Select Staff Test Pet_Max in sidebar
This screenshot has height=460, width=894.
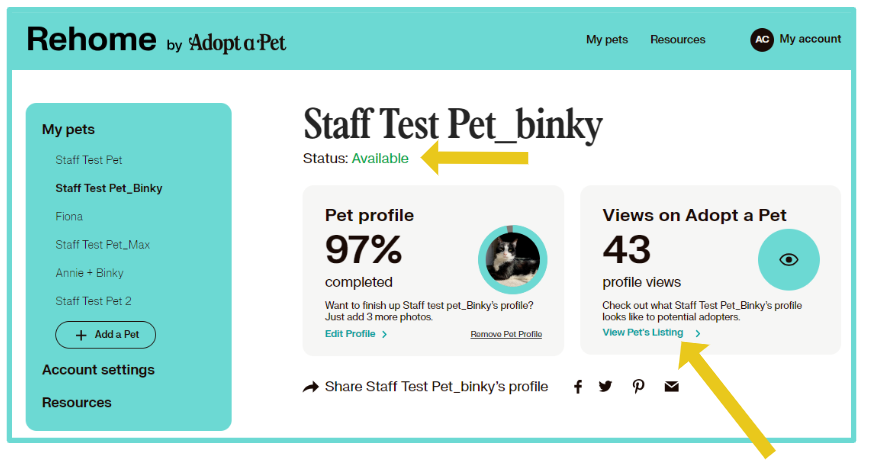click(x=102, y=245)
